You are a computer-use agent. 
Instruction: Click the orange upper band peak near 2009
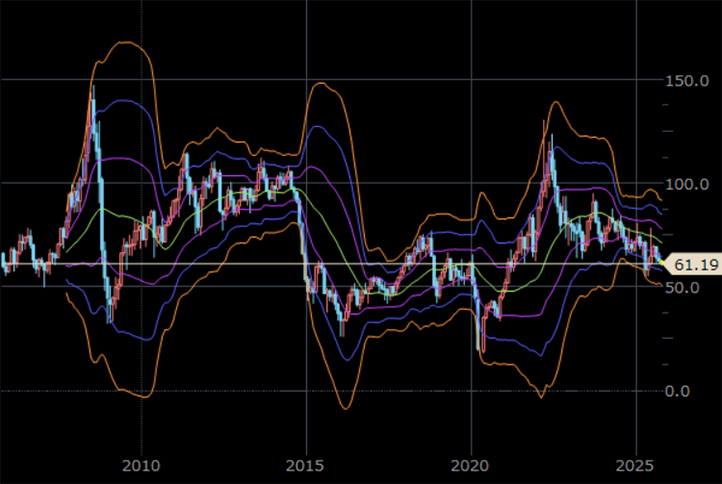click(125, 42)
